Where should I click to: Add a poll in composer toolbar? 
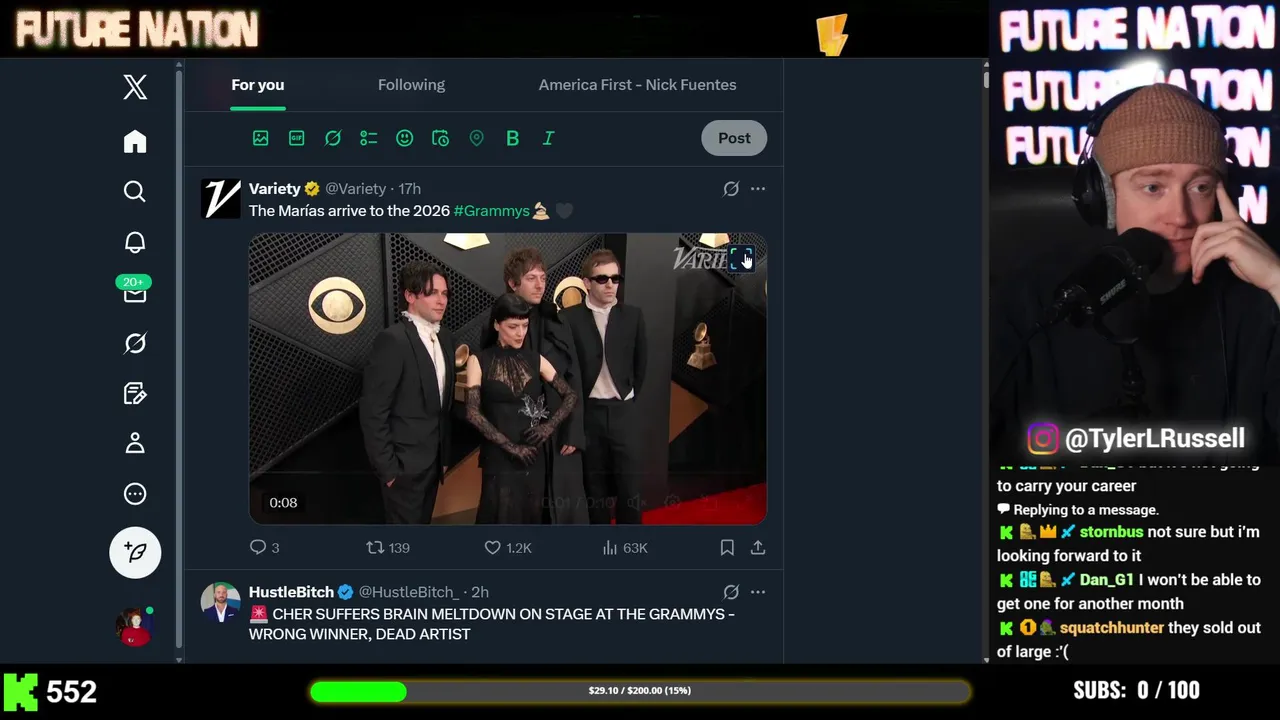[x=369, y=138]
